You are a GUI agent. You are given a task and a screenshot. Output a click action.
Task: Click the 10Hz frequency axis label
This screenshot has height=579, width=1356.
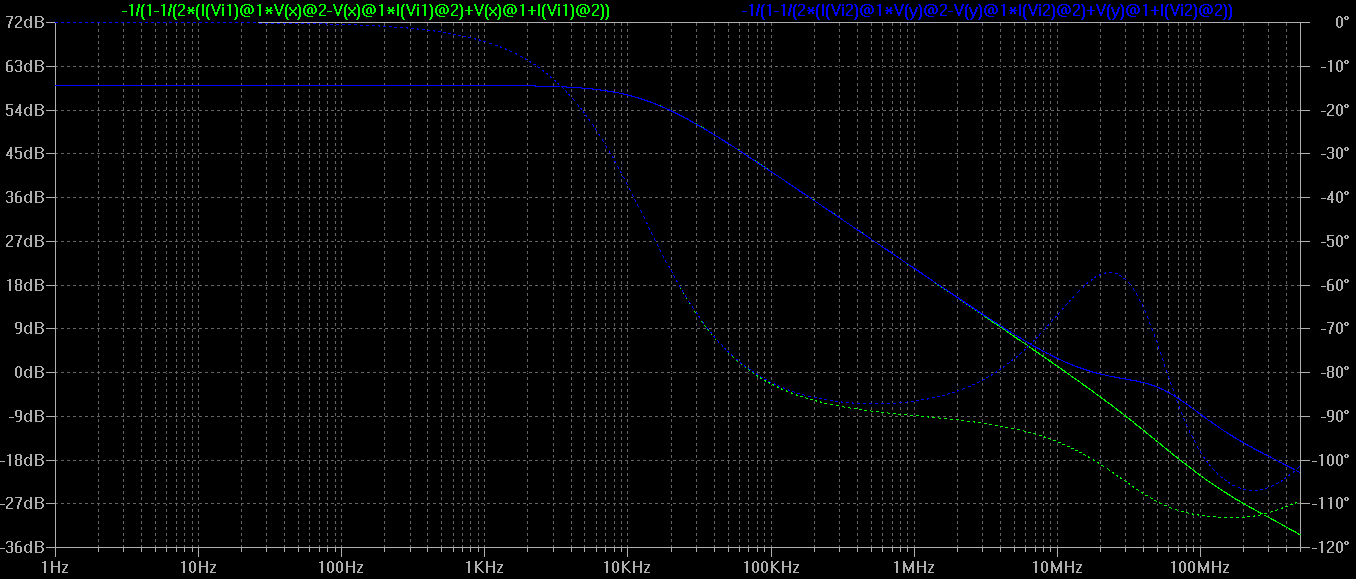coord(198,568)
